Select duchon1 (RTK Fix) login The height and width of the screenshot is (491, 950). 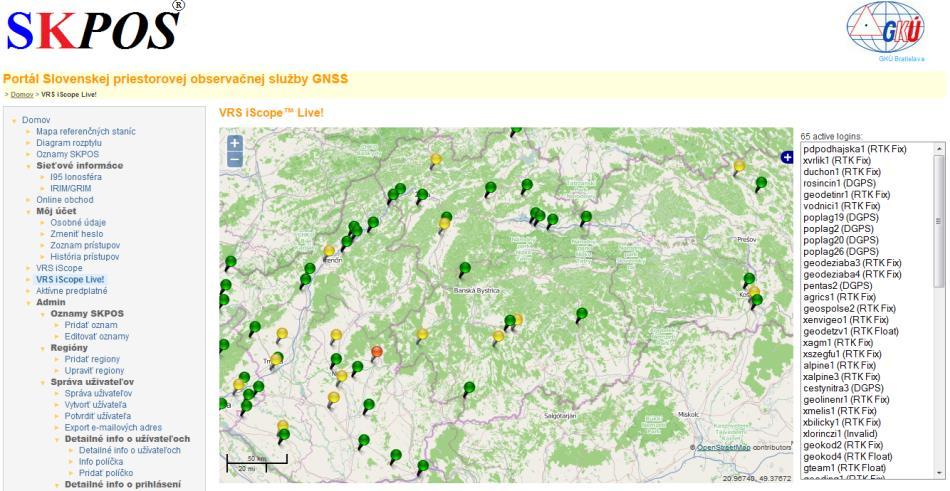coord(842,172)
